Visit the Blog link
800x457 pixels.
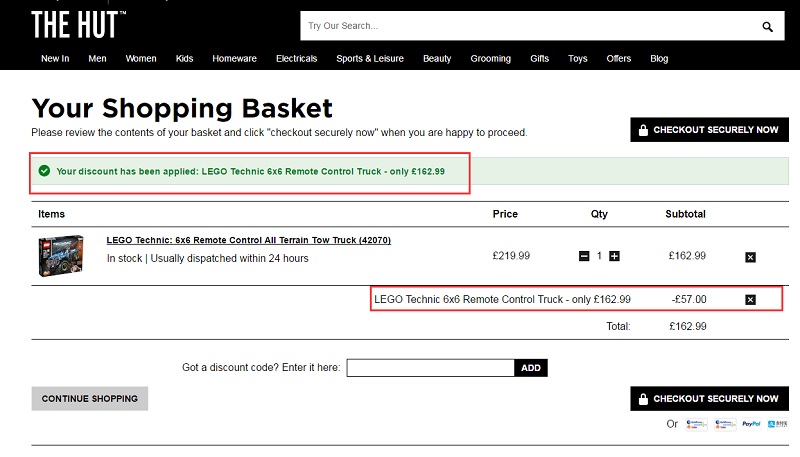click(x=659, y=59)
